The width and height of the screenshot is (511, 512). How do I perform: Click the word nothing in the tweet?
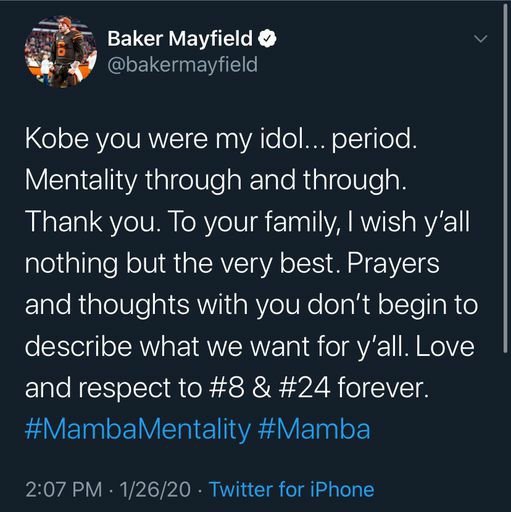click(x=71, y=264)
